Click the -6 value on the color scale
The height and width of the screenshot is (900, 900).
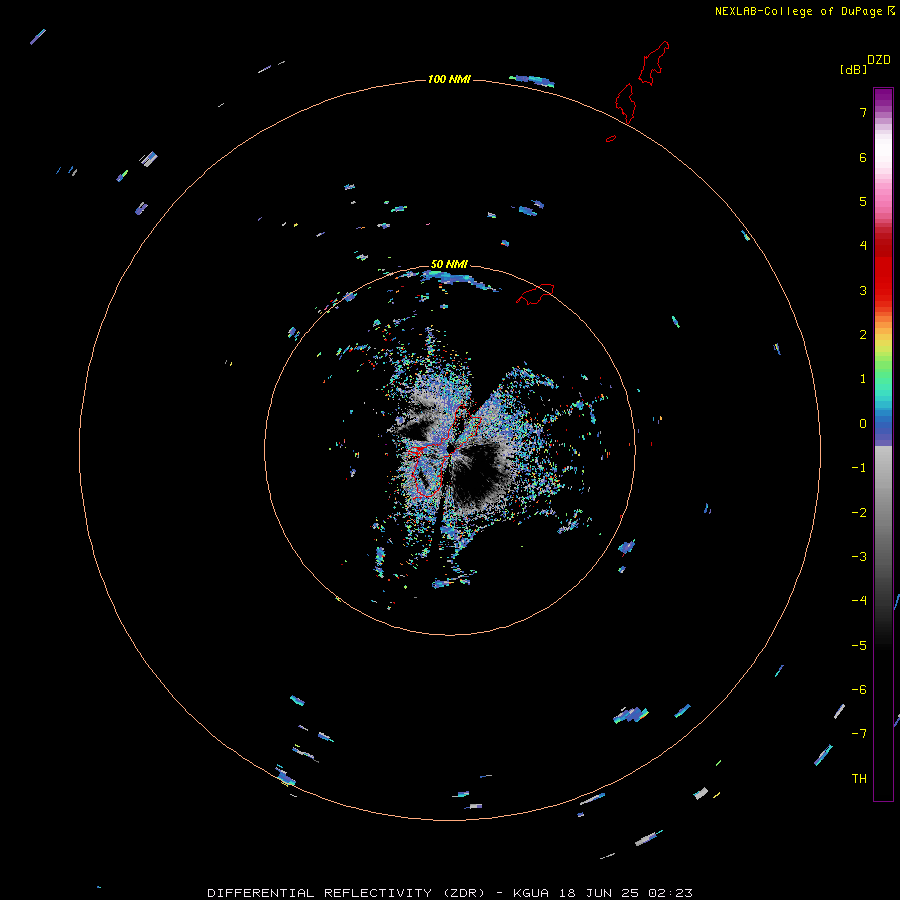(x=859, y=690)
